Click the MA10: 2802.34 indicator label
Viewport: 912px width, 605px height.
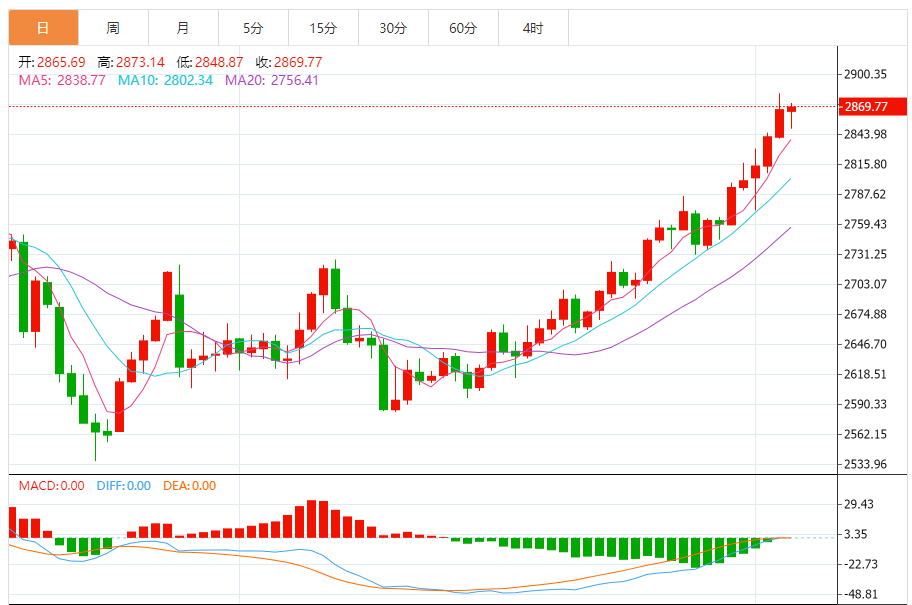[165, 80]
